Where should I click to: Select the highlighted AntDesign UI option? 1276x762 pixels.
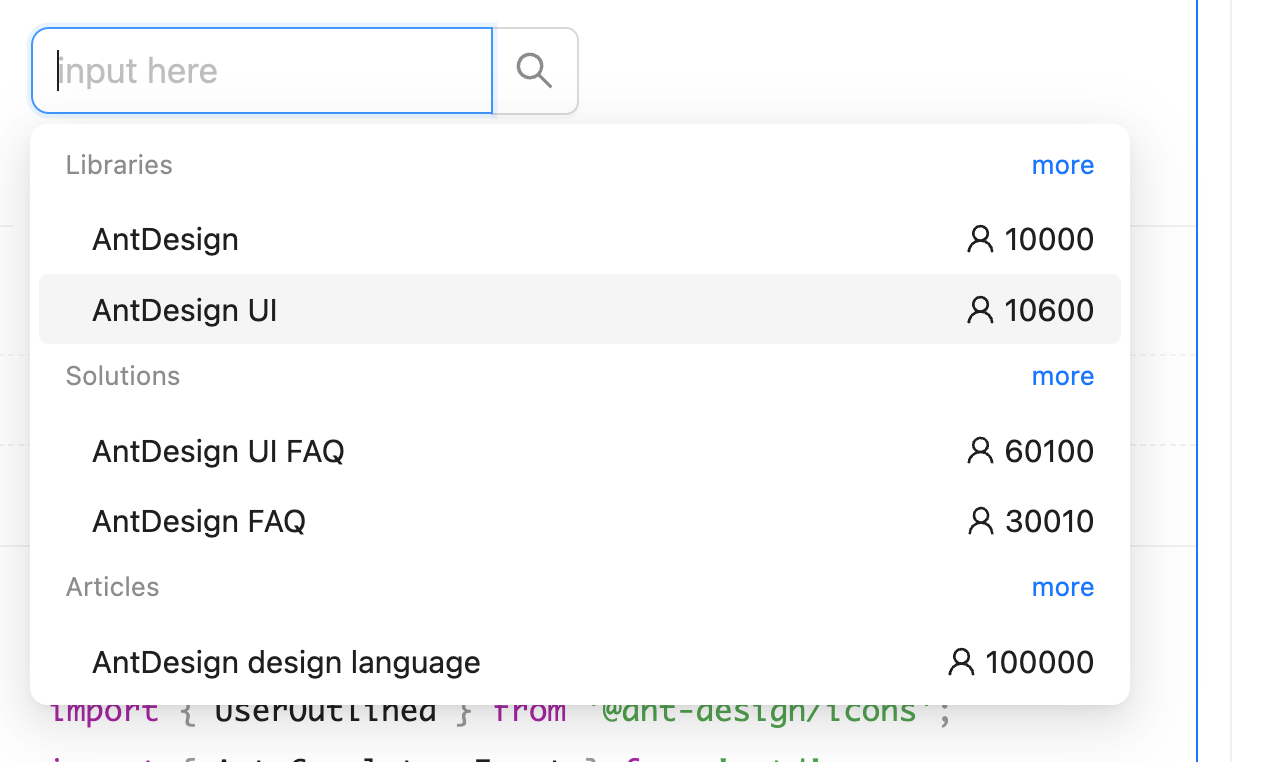[184, 310]
